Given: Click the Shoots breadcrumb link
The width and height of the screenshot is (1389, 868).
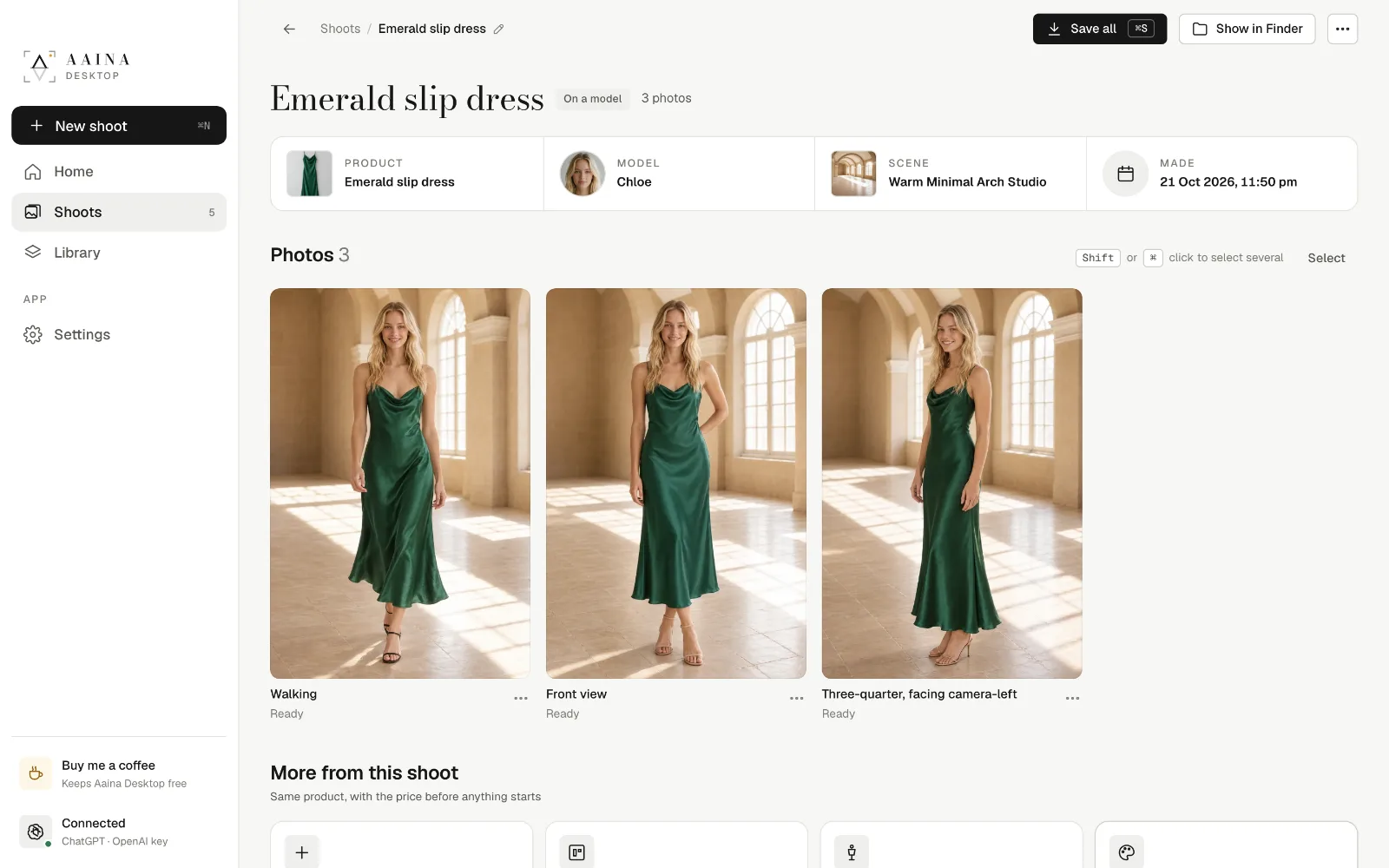Looking at the screenshot, I should point(340,29).
